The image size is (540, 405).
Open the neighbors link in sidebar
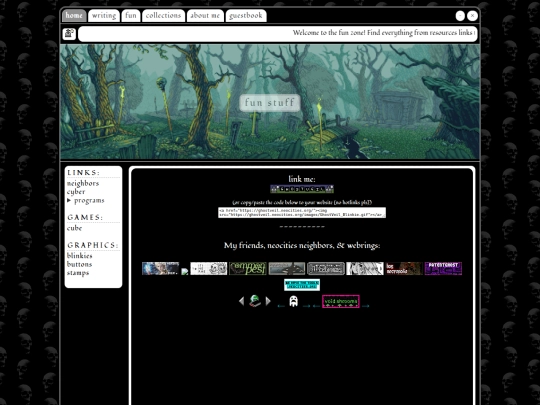pyautogui.click(x=83, y=183)
